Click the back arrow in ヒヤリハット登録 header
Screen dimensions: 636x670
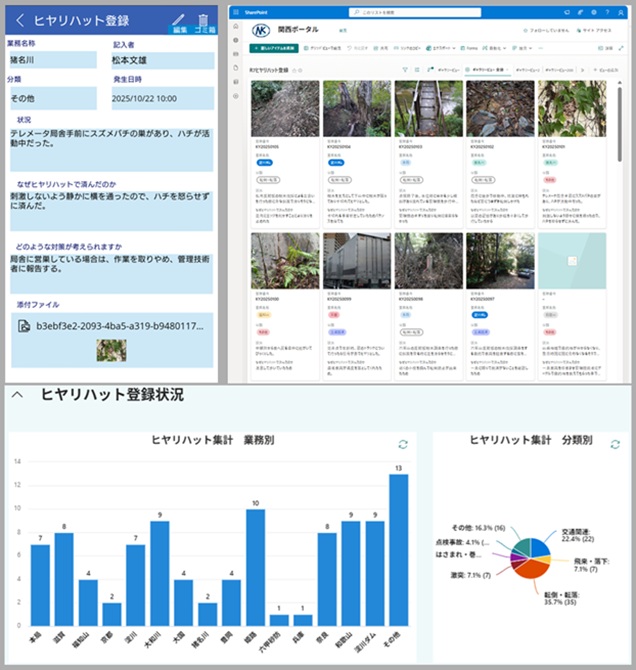click(18, 20)
